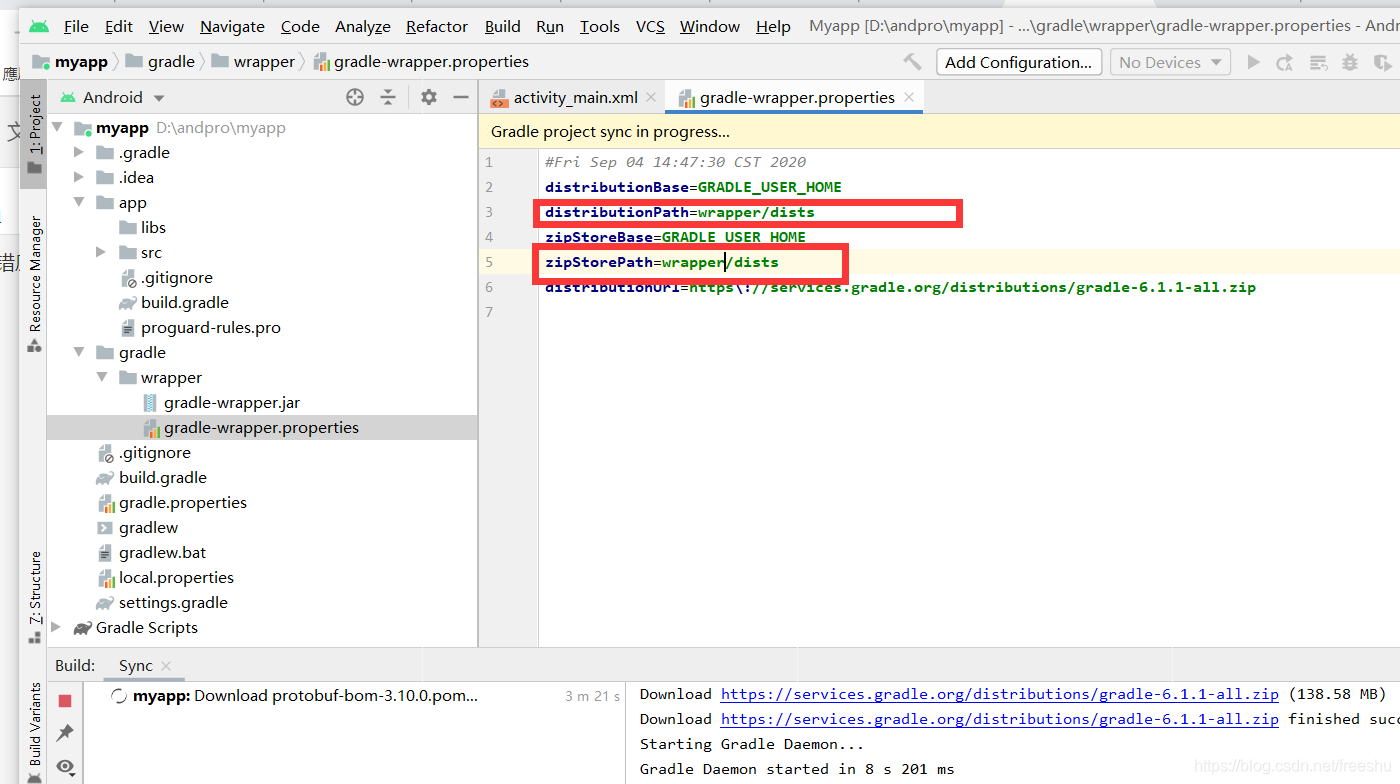
Task: Click the Select Opened File target icon
Action: [355, 97]
